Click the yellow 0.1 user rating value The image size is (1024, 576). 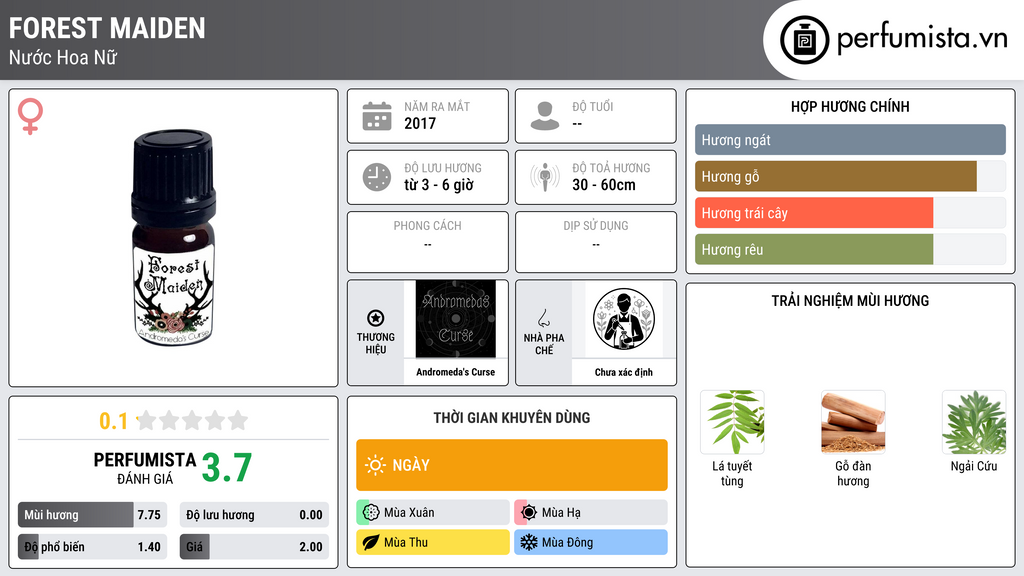coord(114,421)
